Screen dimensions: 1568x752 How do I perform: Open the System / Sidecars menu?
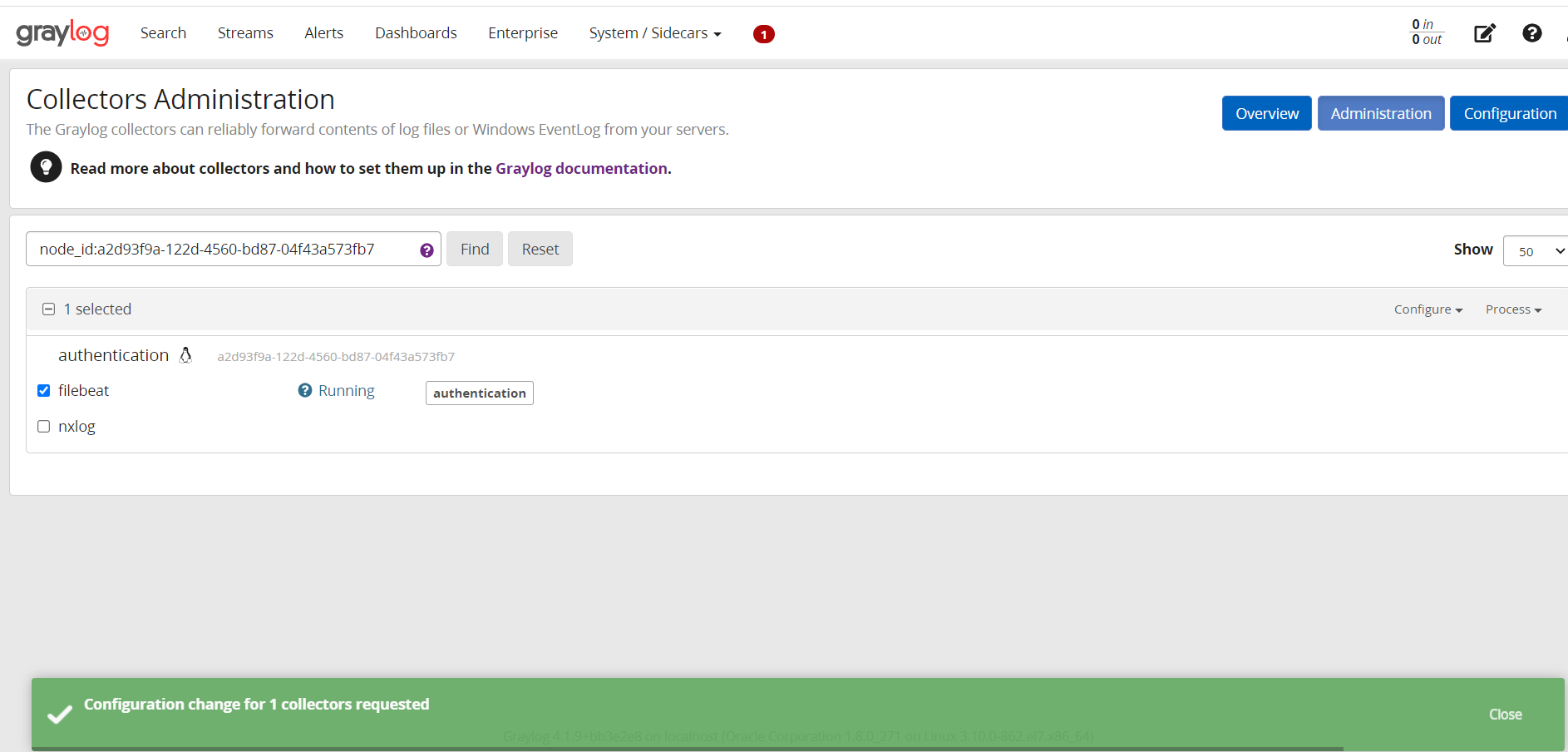tap(655, 33)
